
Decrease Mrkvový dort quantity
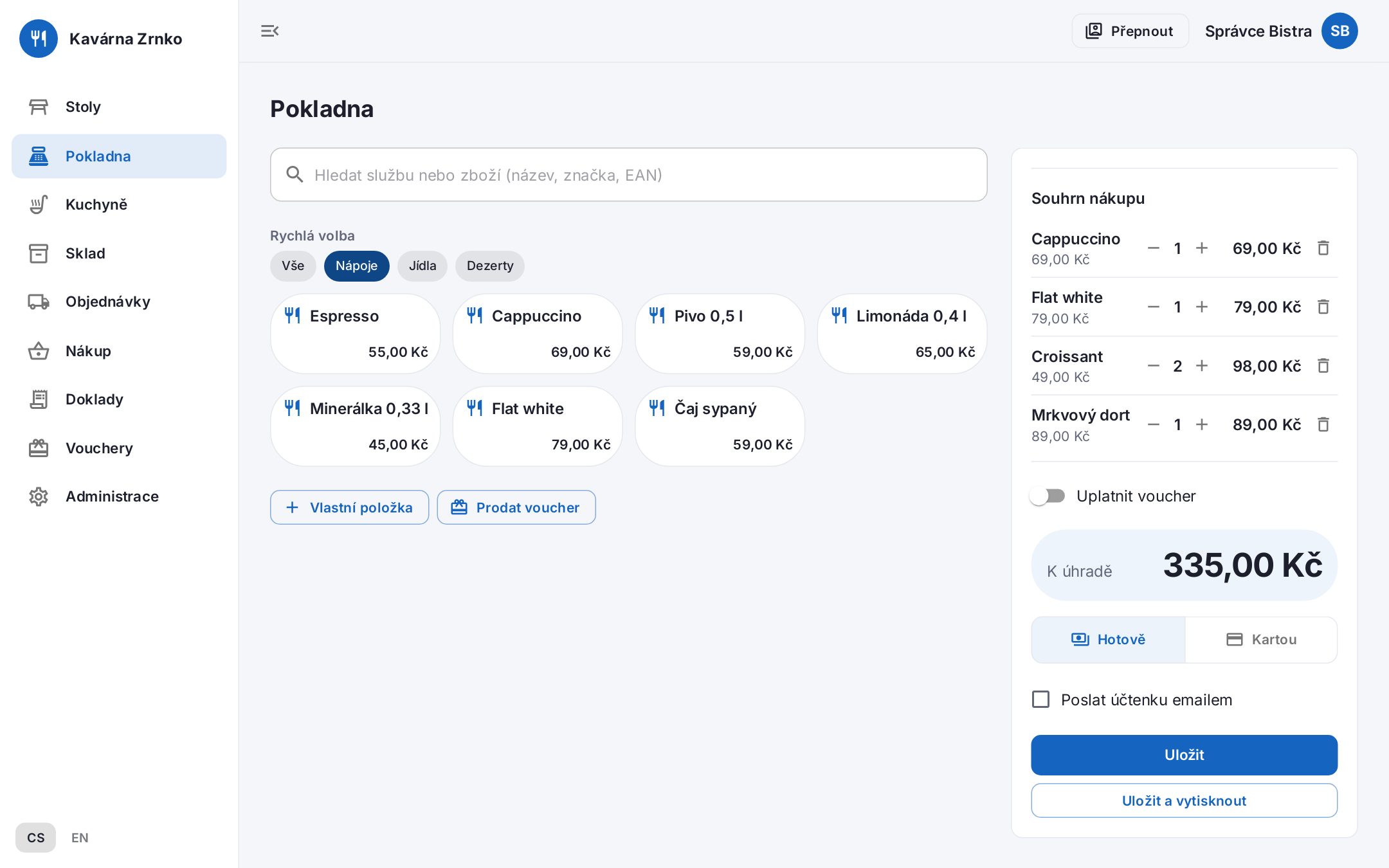click(1154, 424)
